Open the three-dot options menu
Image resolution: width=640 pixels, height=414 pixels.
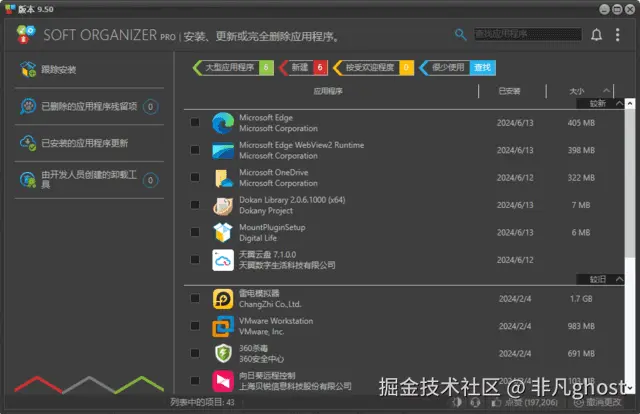click(x=618, y=35)
